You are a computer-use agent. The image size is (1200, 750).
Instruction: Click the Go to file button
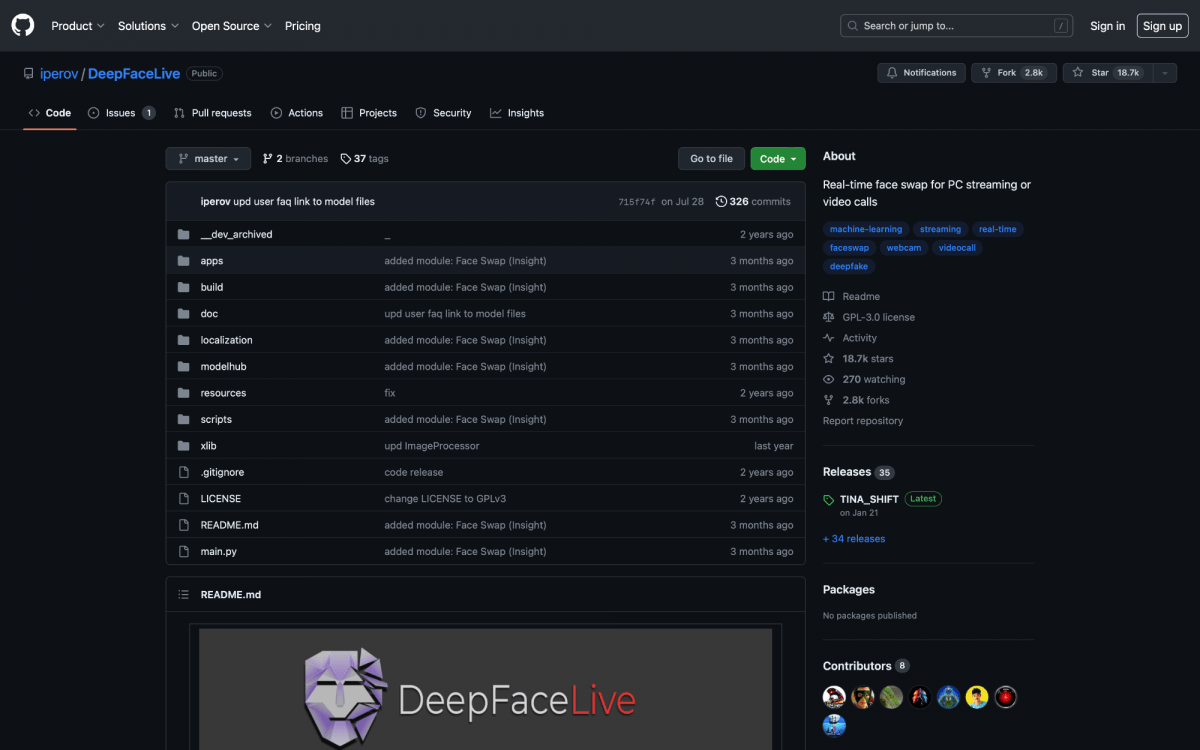[711, 158]
